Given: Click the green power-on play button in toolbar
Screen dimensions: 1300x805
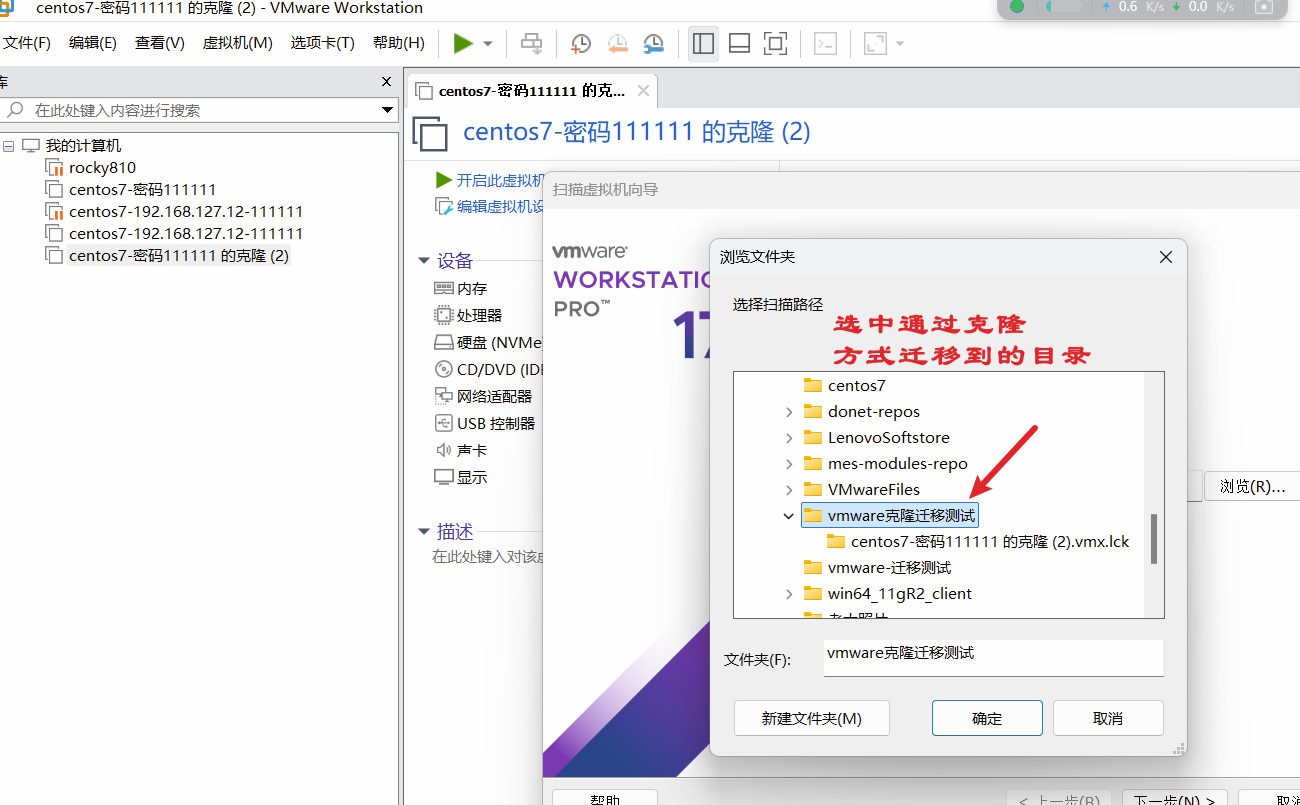Looking at the screenshot, I should pos(463,43).
